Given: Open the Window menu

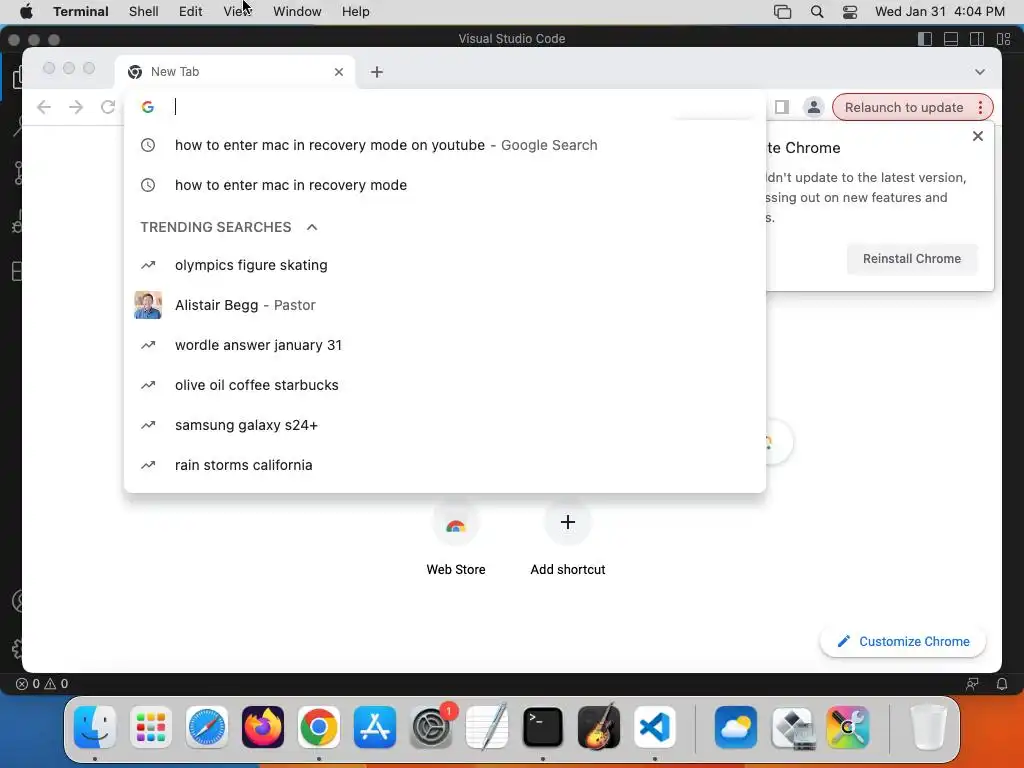Looking at the screenshot, I should 297,11.
